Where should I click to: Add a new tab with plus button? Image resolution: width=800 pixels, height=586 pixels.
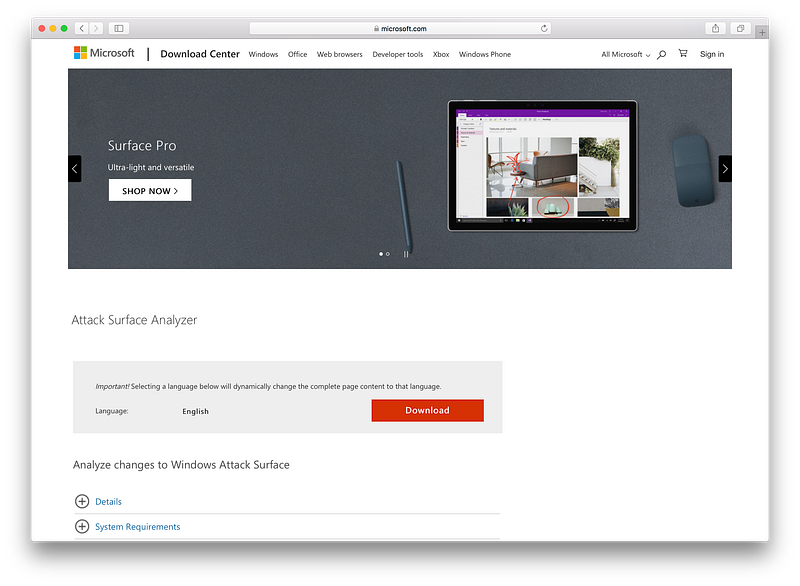762,32
